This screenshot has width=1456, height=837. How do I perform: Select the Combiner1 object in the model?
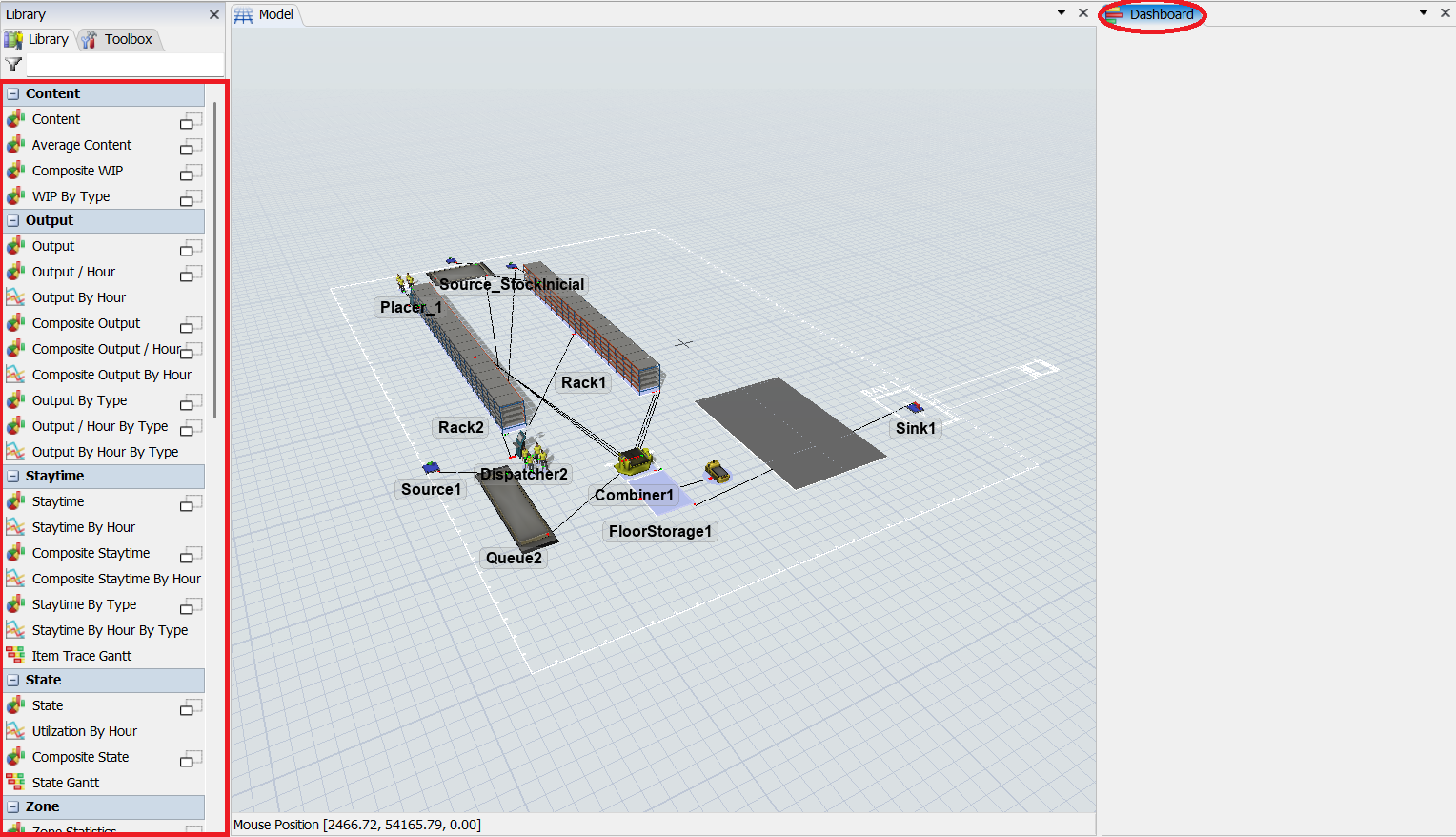pyautogui.click(x=633, y=463)
